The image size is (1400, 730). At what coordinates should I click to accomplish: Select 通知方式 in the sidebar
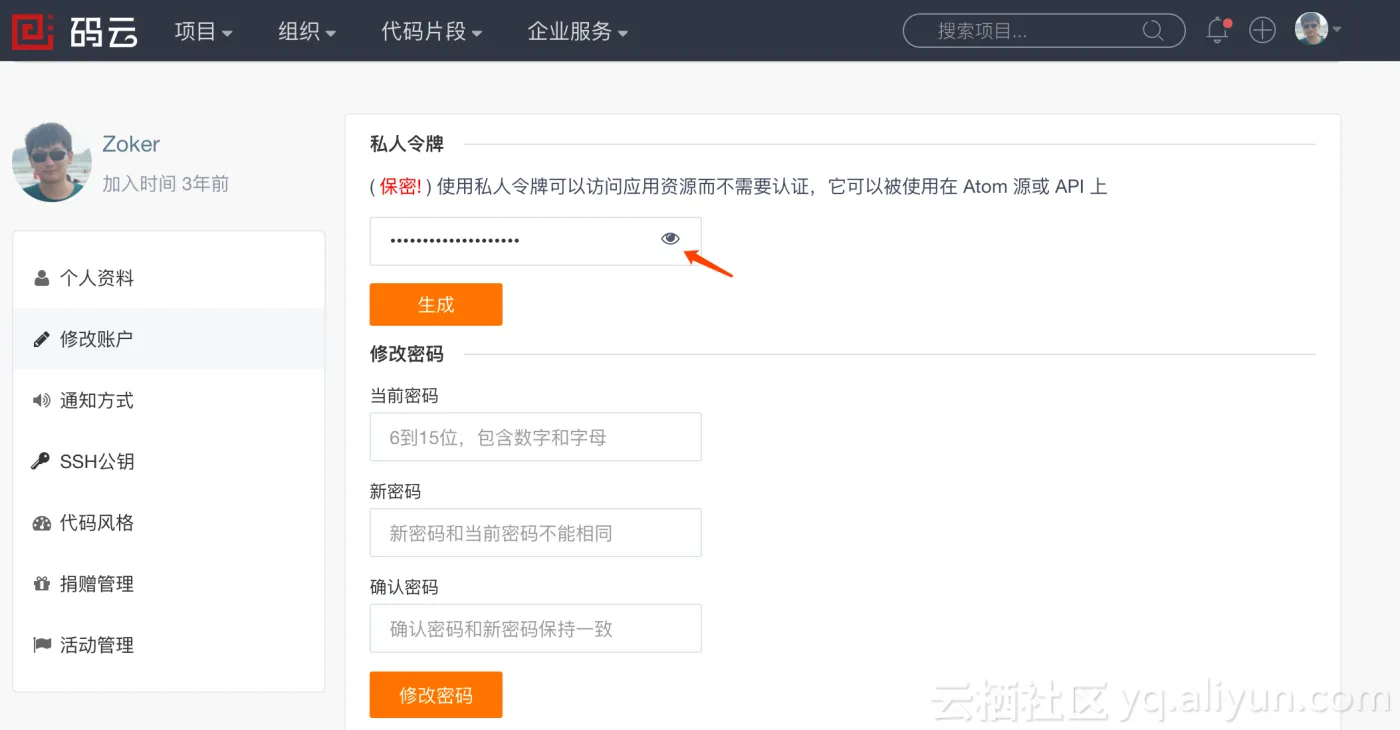pos(96,400)
